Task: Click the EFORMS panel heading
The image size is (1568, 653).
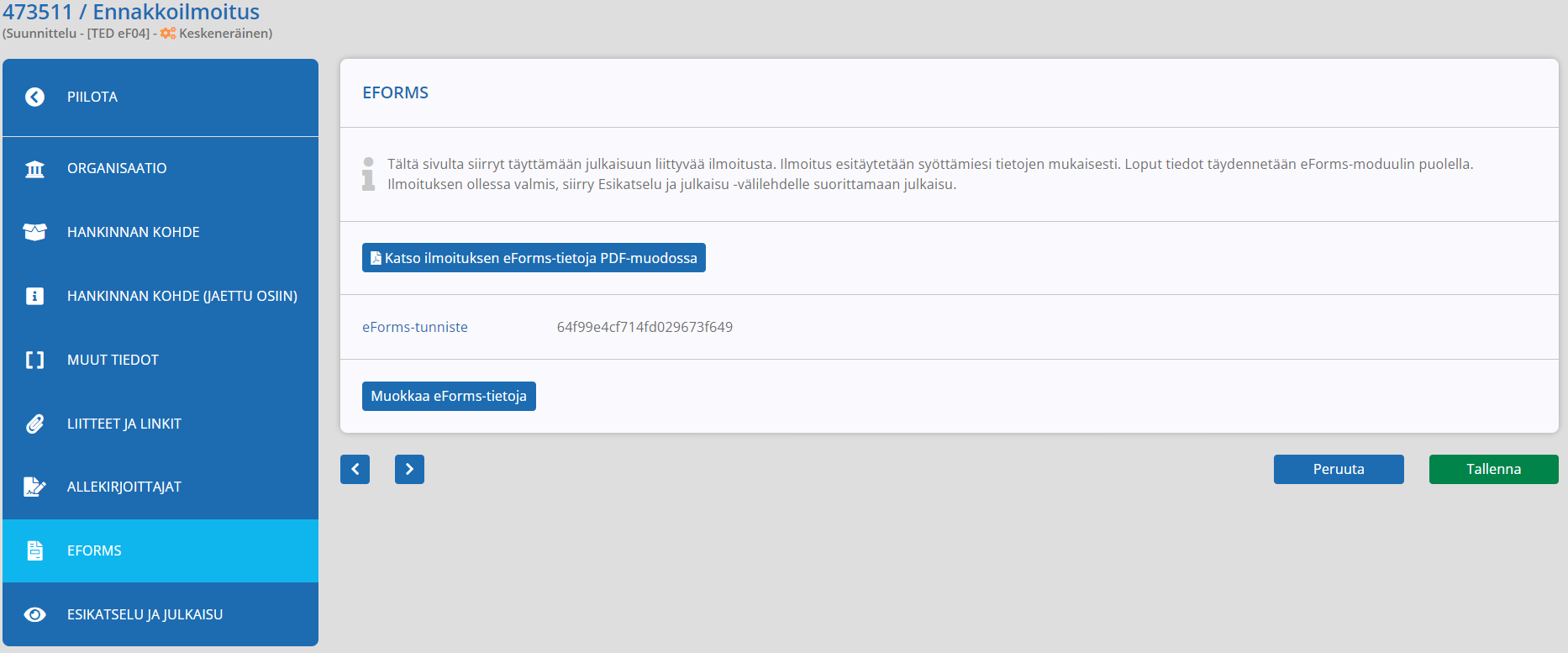Action: tap(395, 92)
